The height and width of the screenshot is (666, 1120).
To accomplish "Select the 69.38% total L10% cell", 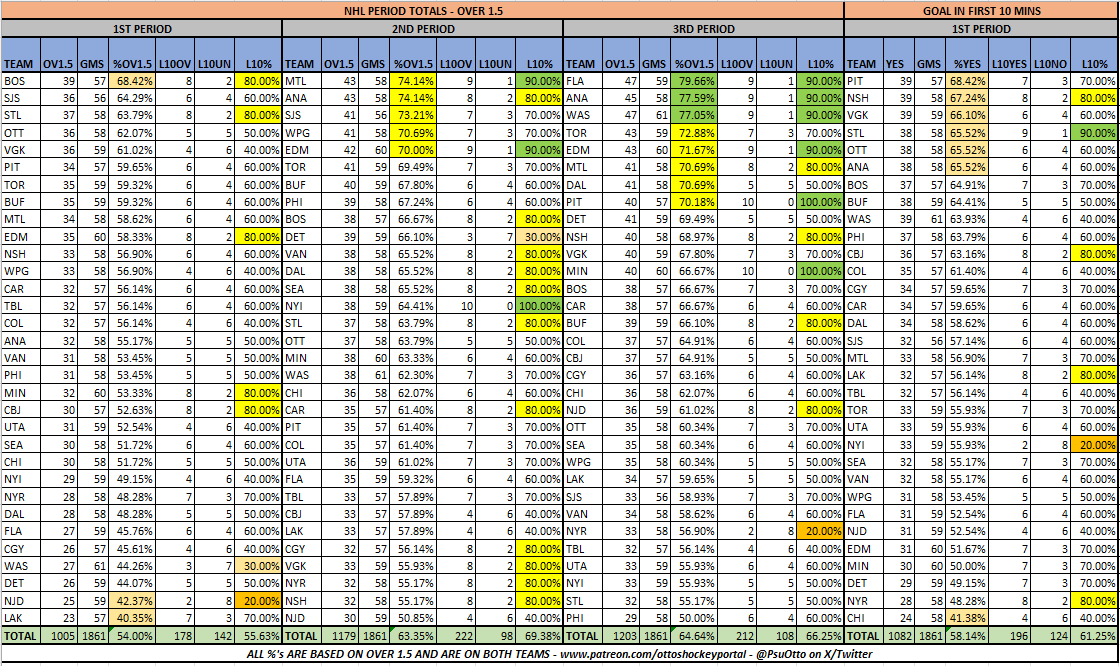I will (539, 635).
